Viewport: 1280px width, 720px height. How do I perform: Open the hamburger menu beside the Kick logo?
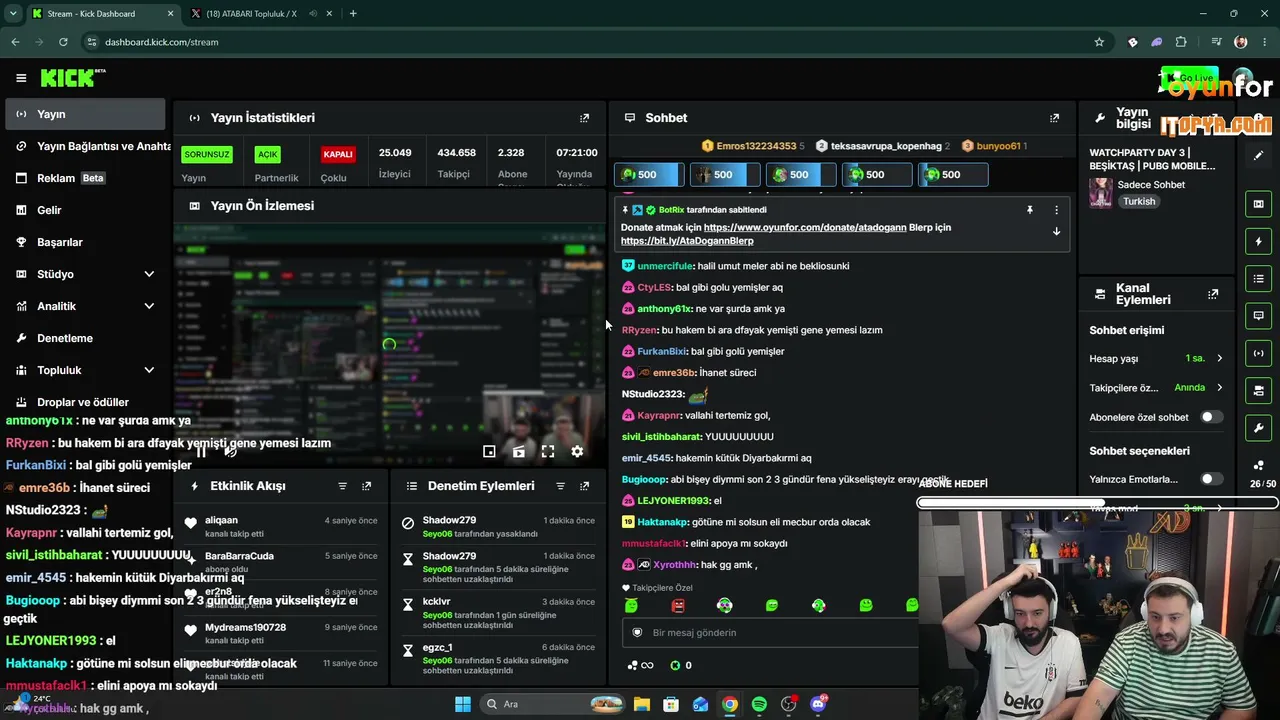(21, 78)
